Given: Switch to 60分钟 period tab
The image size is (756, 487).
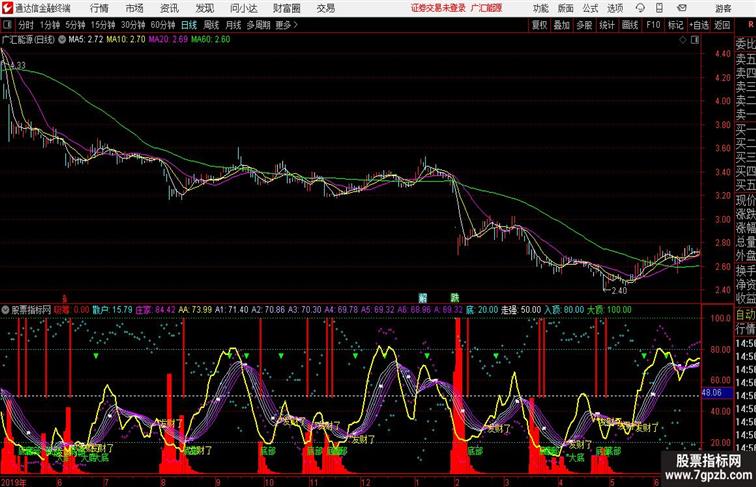Looking at the screenshot, I should tap(163, 25).
